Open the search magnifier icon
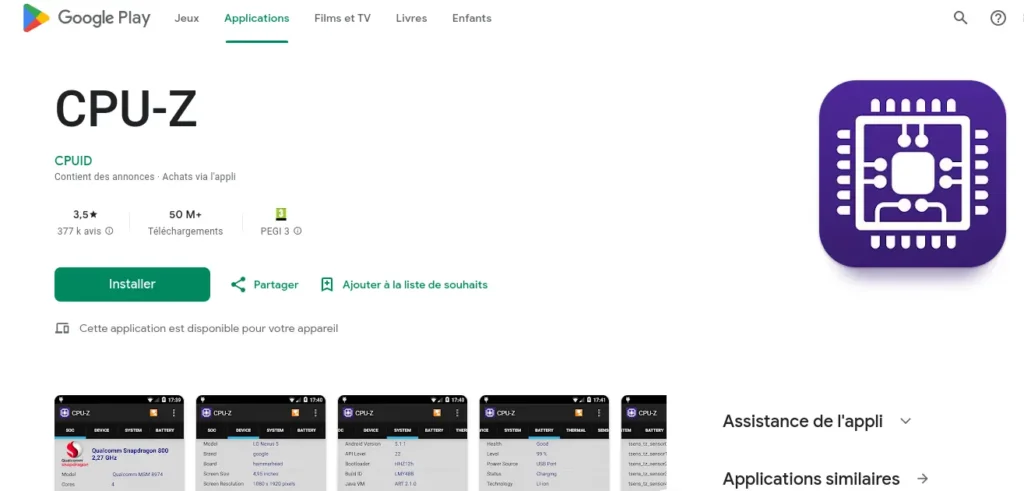This screenshot has width=1024, height=491. pyautogui.click(x=960, y=18)
